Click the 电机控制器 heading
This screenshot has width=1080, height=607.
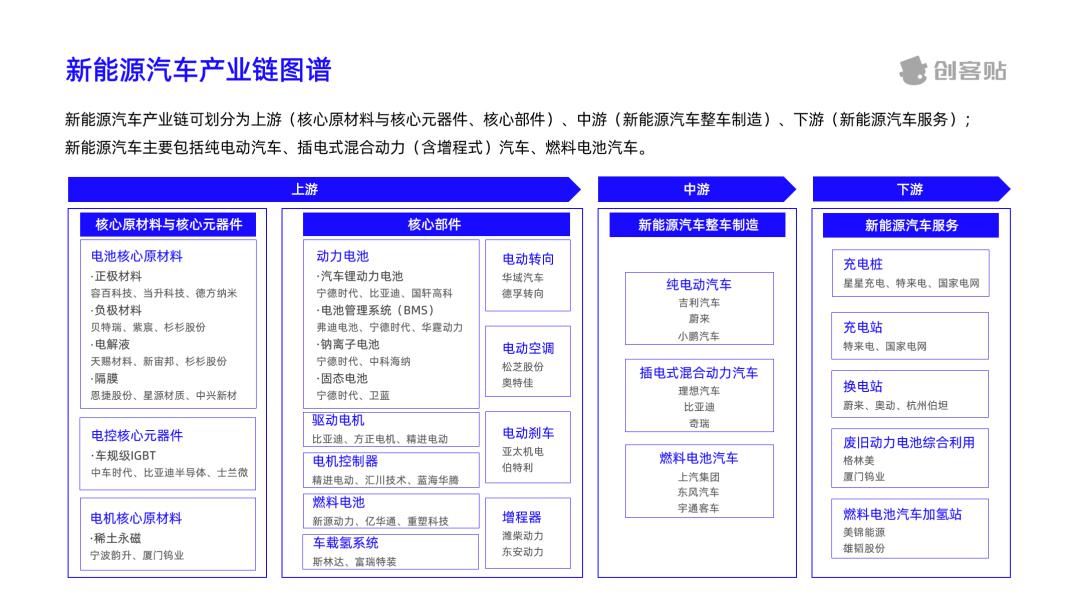pyautogui.click(x=345, y=461)
